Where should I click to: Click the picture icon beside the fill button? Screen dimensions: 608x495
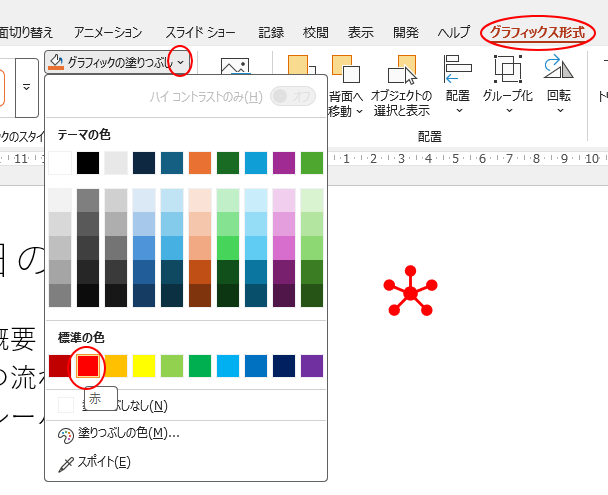click(235, 66)
